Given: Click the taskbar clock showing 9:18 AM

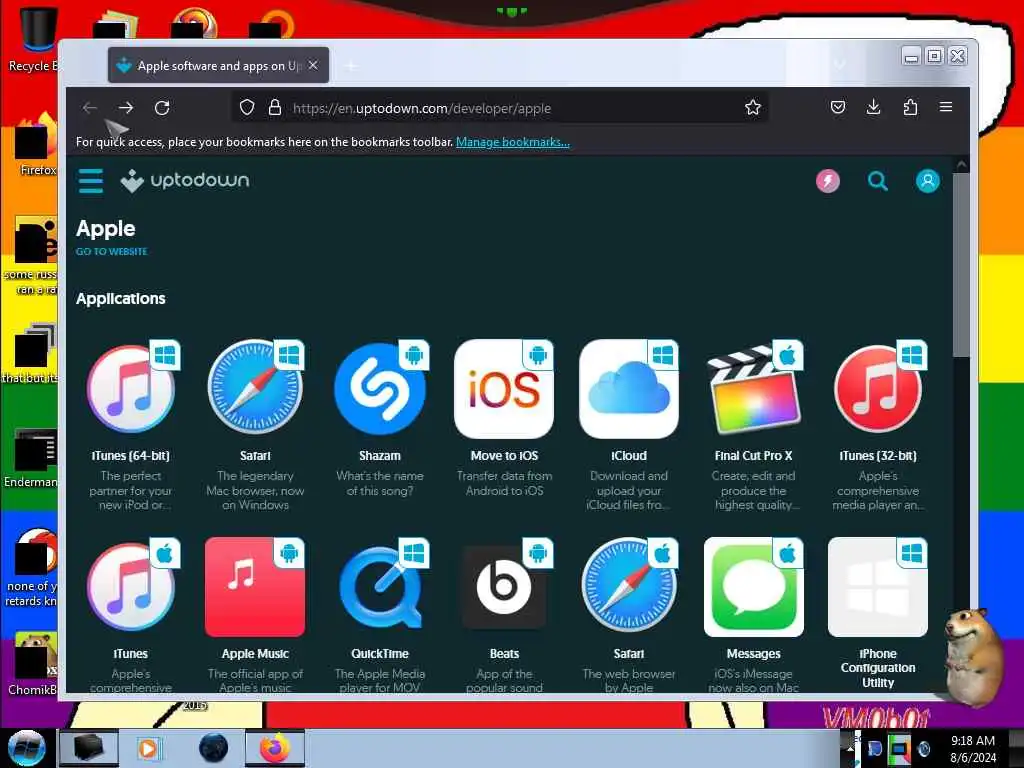Looking at the screenshot, I should 972,741.
